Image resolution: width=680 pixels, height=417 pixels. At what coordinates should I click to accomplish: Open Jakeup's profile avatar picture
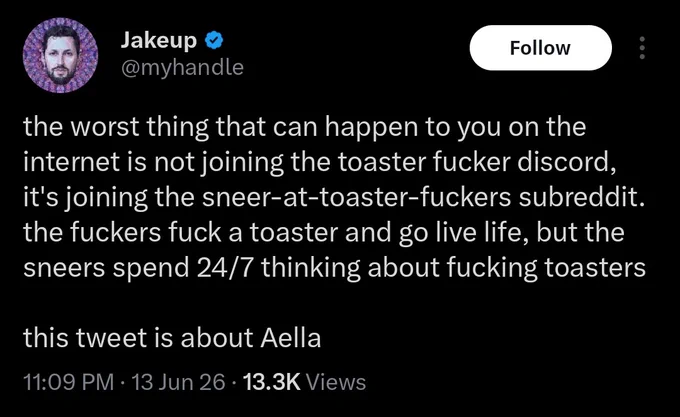coord(60,55)
